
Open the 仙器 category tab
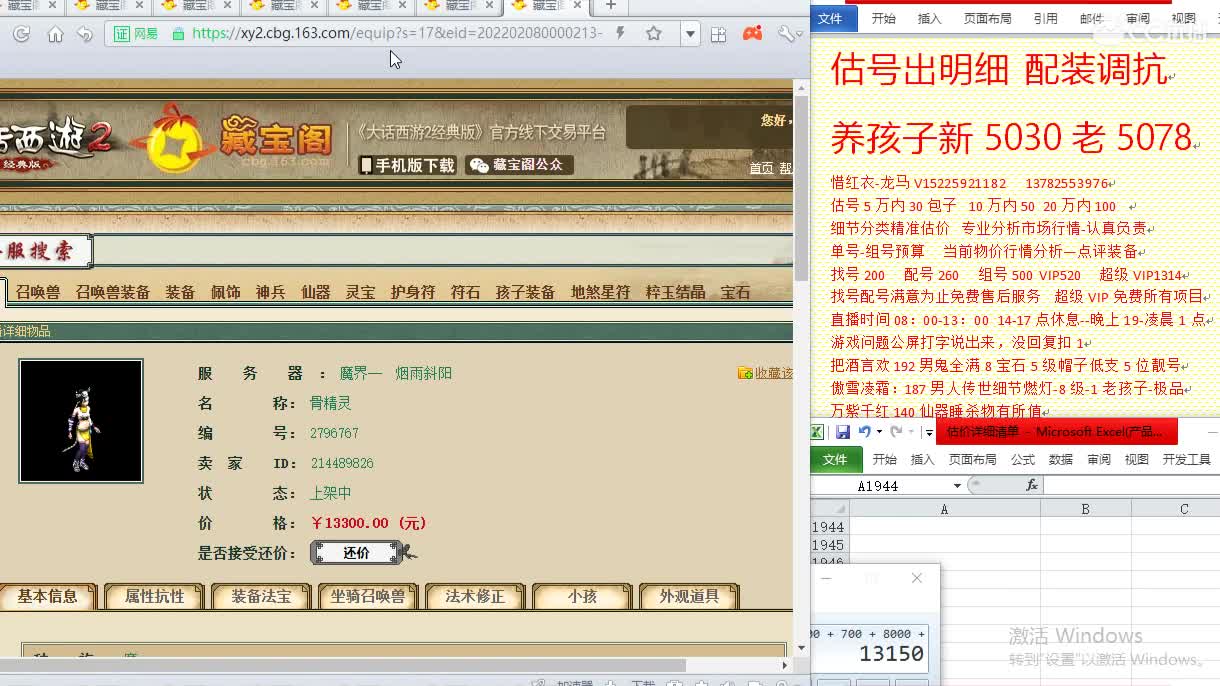[x=315, y=292]
